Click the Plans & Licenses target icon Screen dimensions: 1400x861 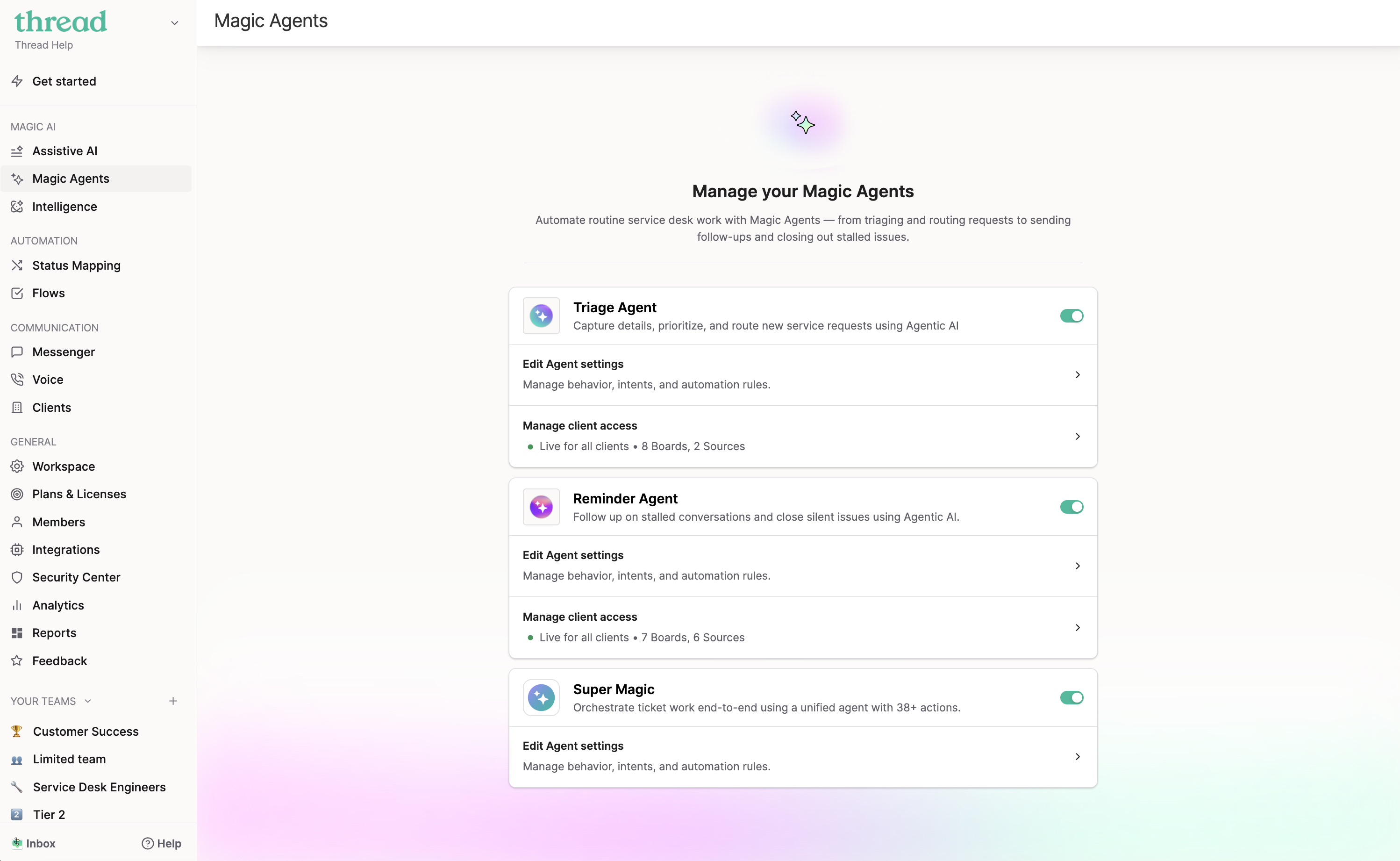click(x=17, y=494)
